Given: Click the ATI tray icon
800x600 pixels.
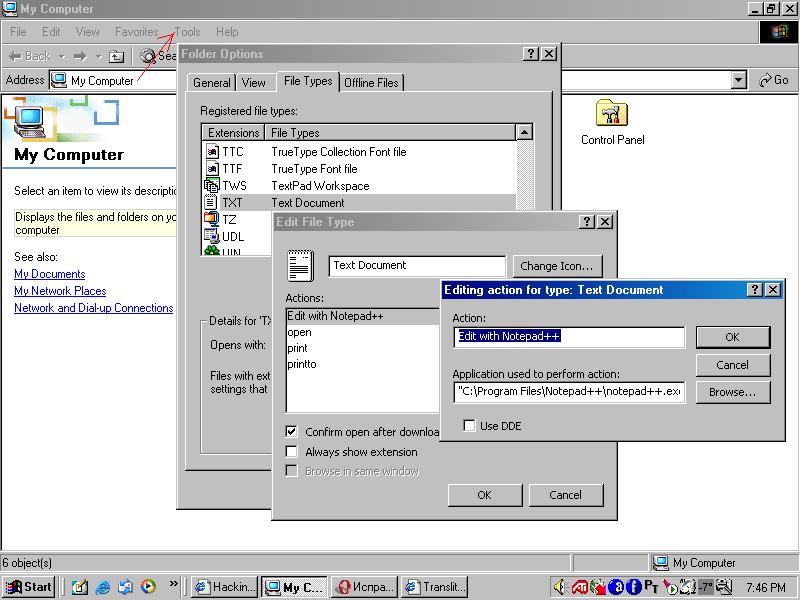Looking at the screenshot, I should pos(580,587).
